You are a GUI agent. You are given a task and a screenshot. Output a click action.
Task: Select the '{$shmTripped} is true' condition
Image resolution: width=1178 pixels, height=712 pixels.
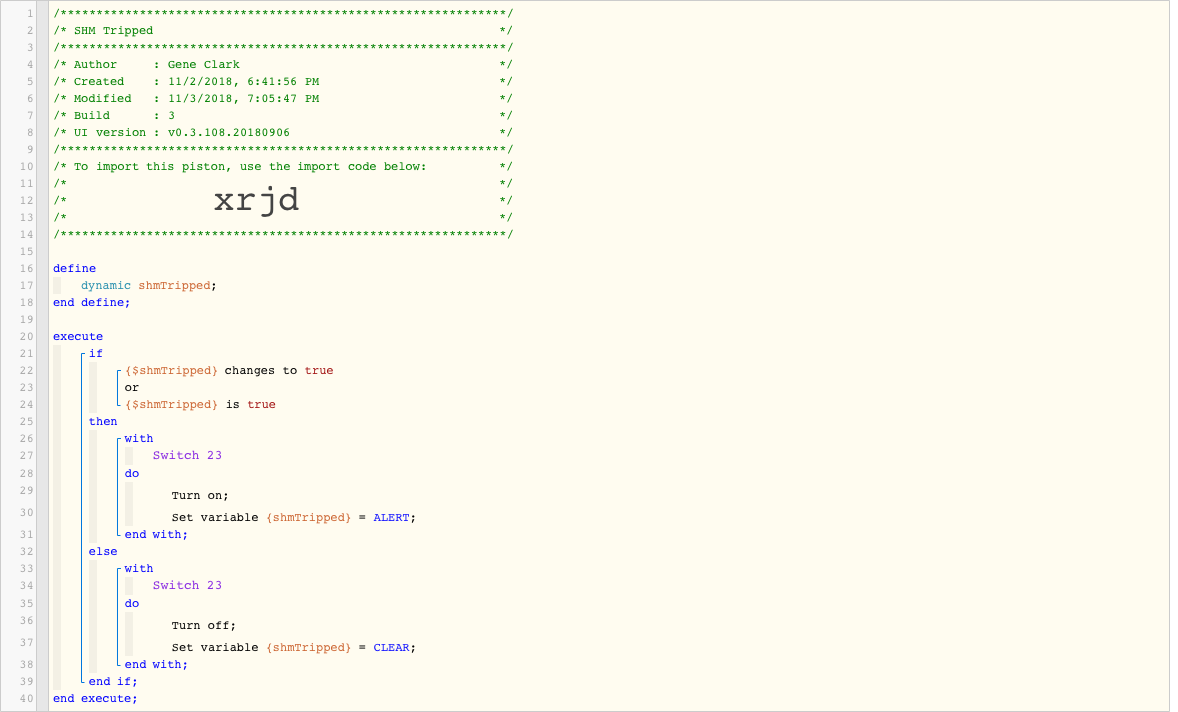point(201,404)
